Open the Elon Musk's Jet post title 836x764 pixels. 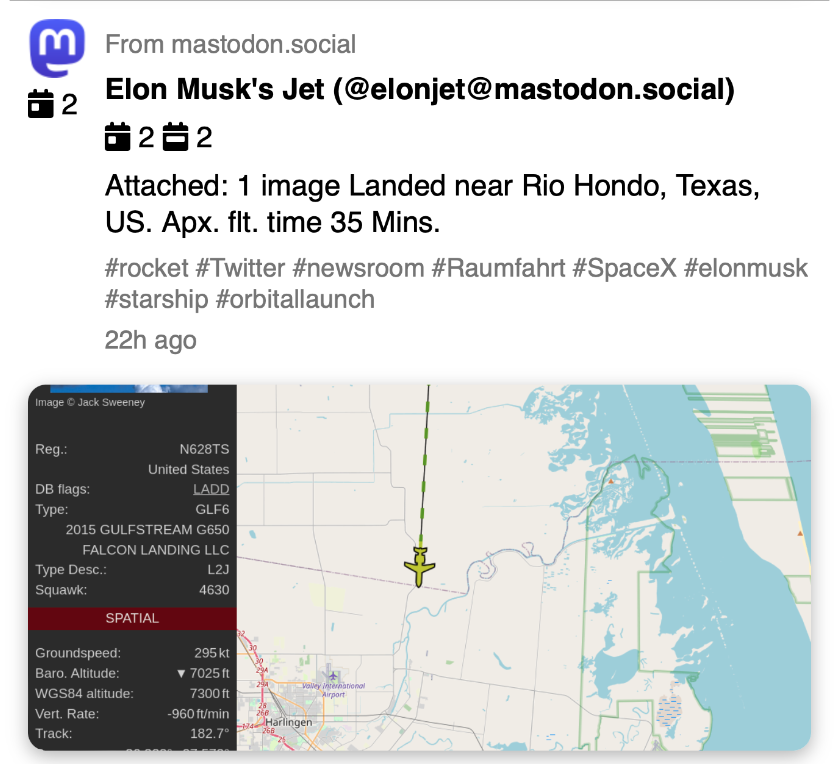(x=420, y=91)
